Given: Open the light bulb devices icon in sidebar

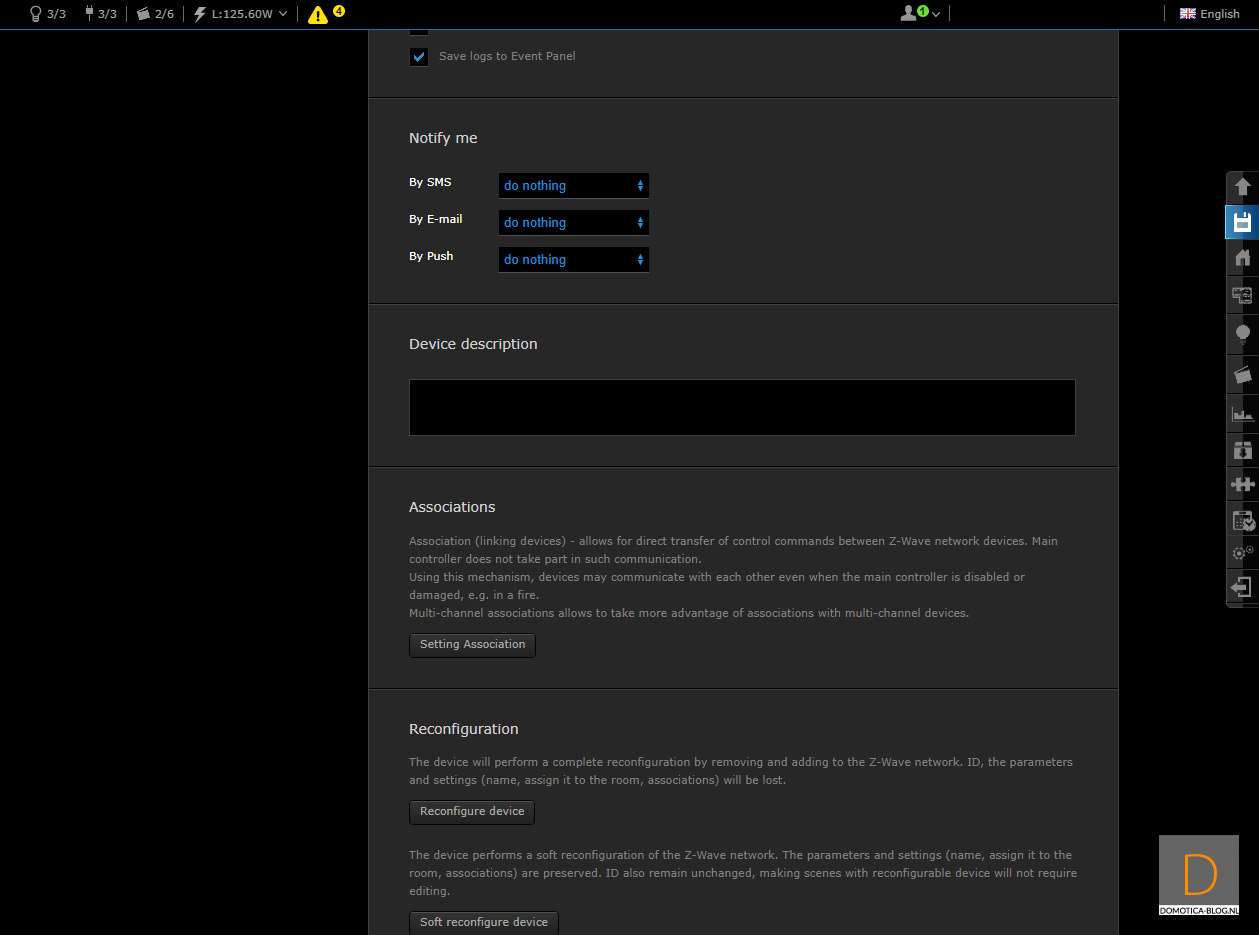Looking at the screenshot, I should [x=1242, y=333].
